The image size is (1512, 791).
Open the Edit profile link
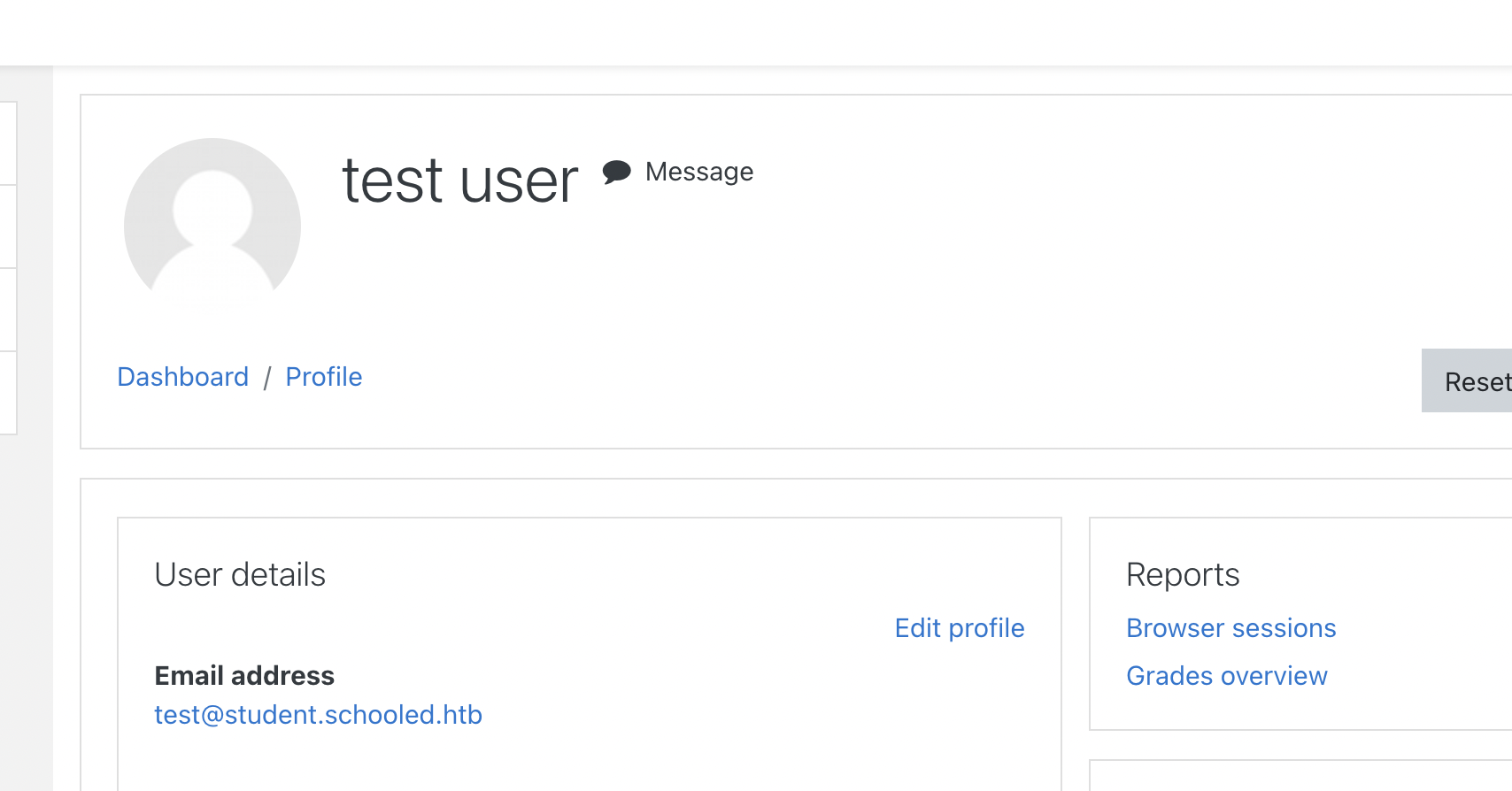click(959, 628)
